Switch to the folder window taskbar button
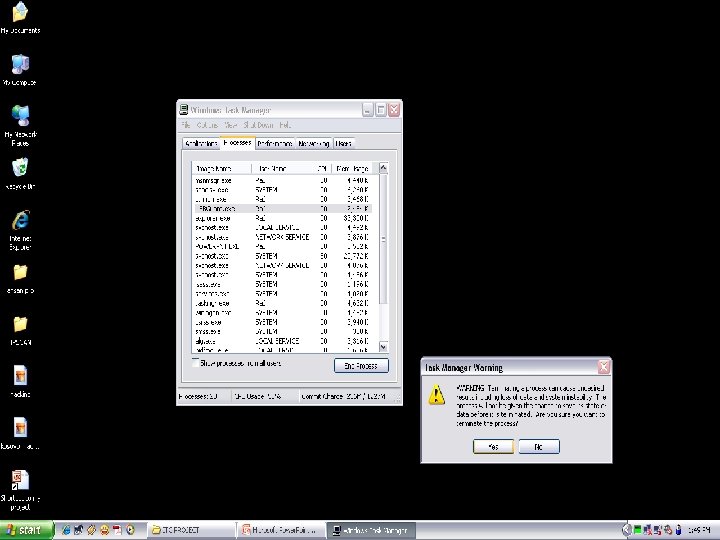This screenshot has height=540, width=720. click(191, 530)
